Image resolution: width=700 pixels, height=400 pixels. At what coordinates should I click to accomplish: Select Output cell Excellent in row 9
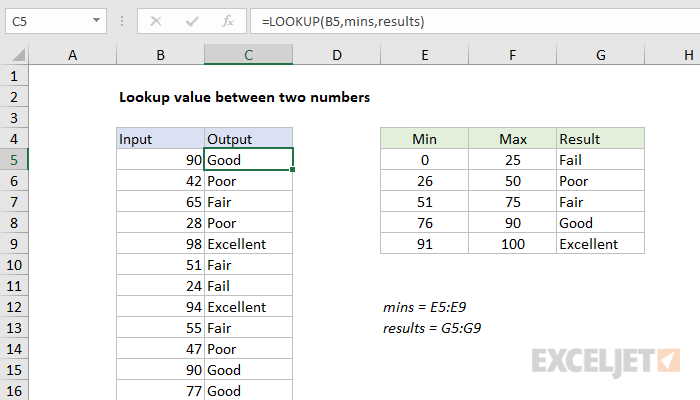pos(248,244)
